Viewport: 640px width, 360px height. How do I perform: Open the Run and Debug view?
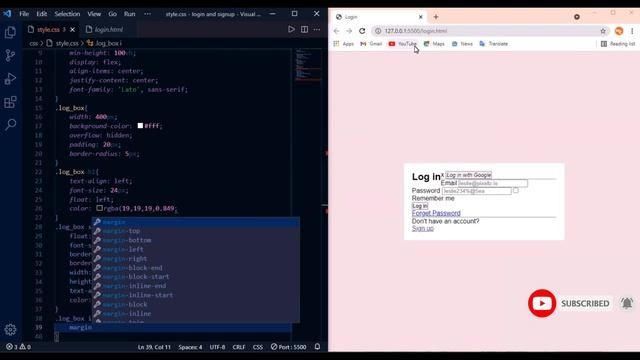point(10,78)
